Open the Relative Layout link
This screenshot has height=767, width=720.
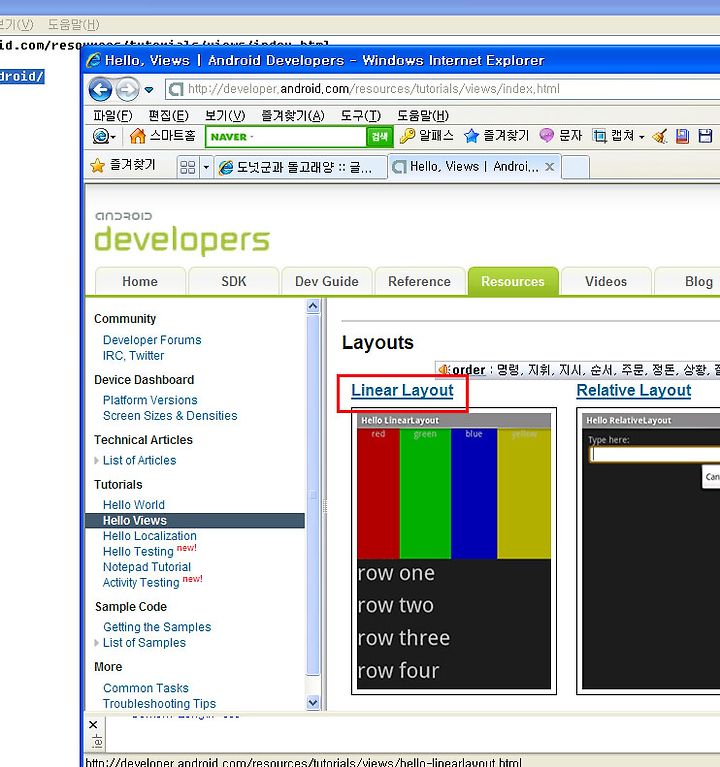pos(633,390)
